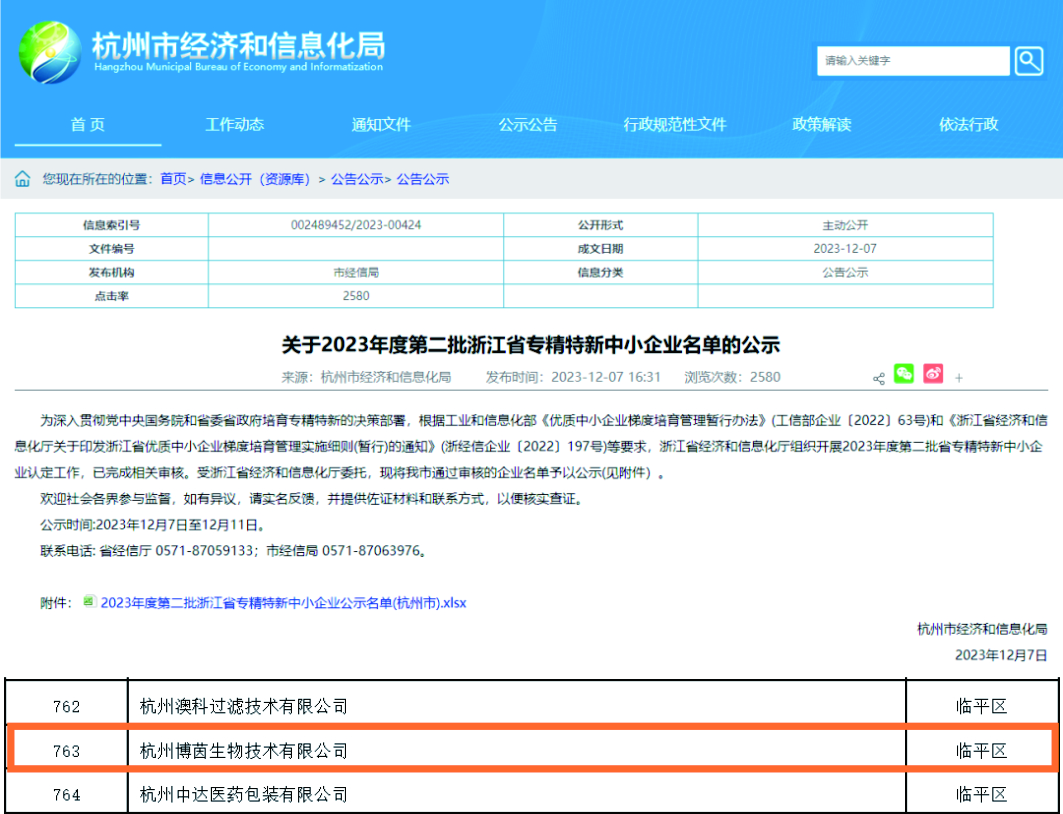The height and width of the screenshot is (814, 1063).
Task: Go to 依法行政 navigation item
Action: pyautogui.click(x=968, y=125)
